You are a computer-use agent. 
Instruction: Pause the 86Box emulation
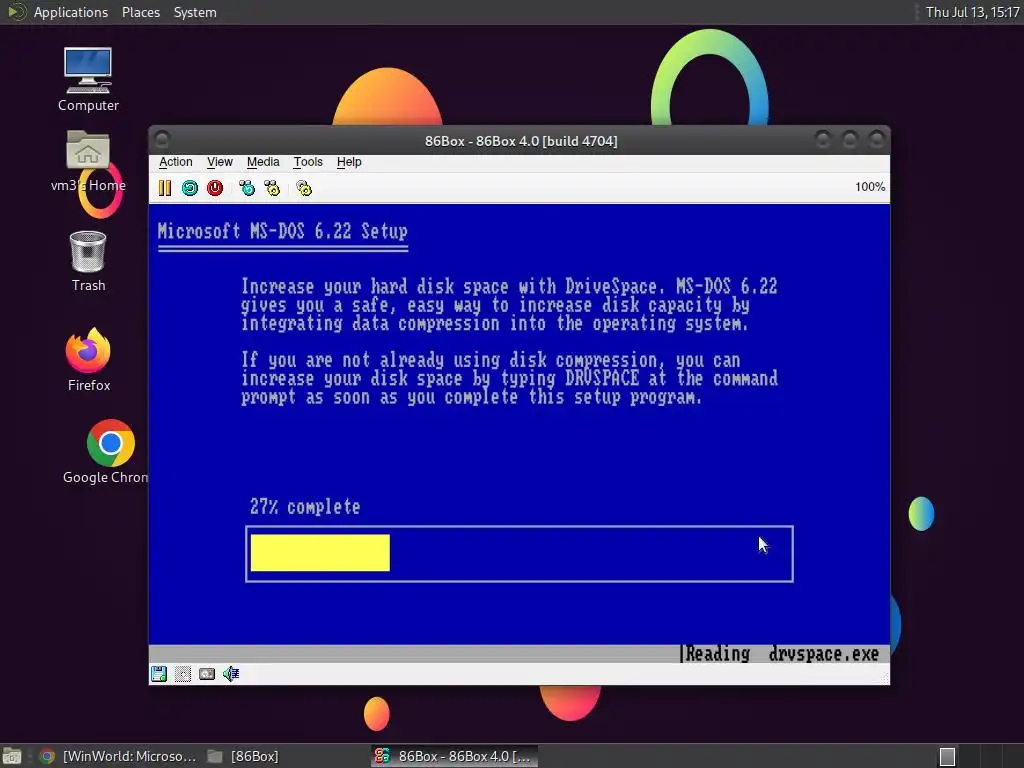[x=165, y=188]
